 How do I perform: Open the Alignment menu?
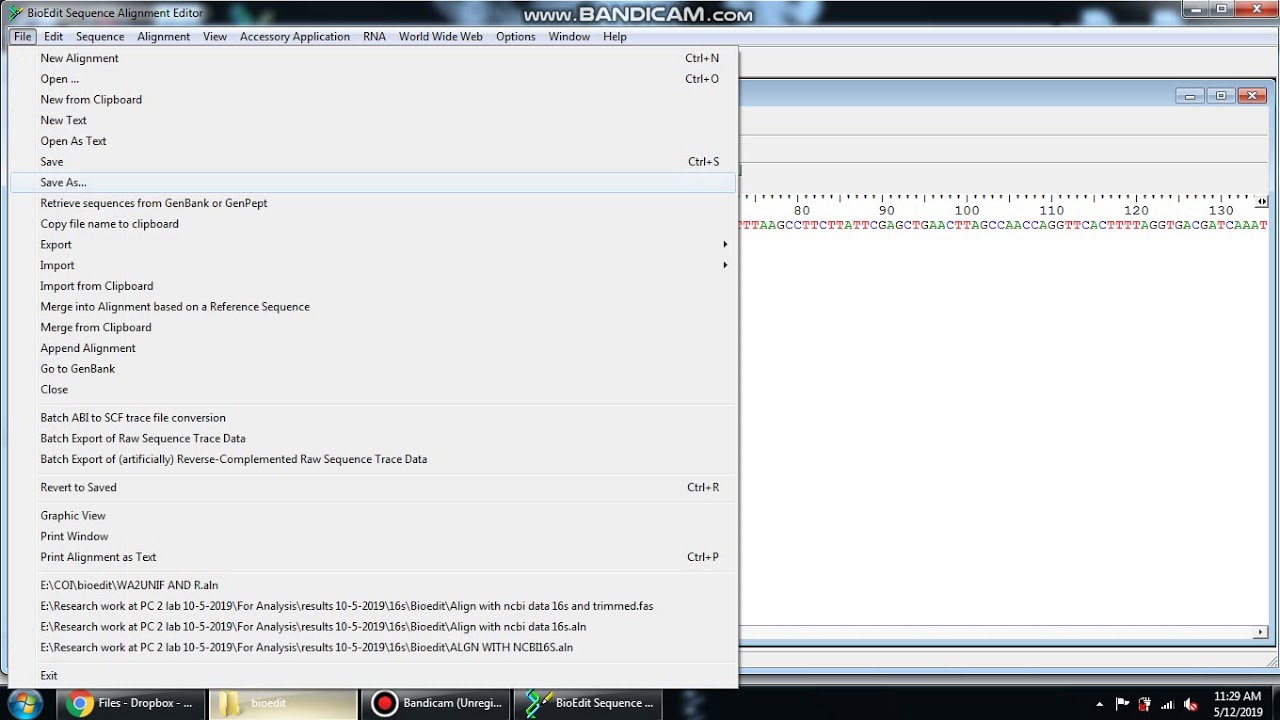pos(164,36)
